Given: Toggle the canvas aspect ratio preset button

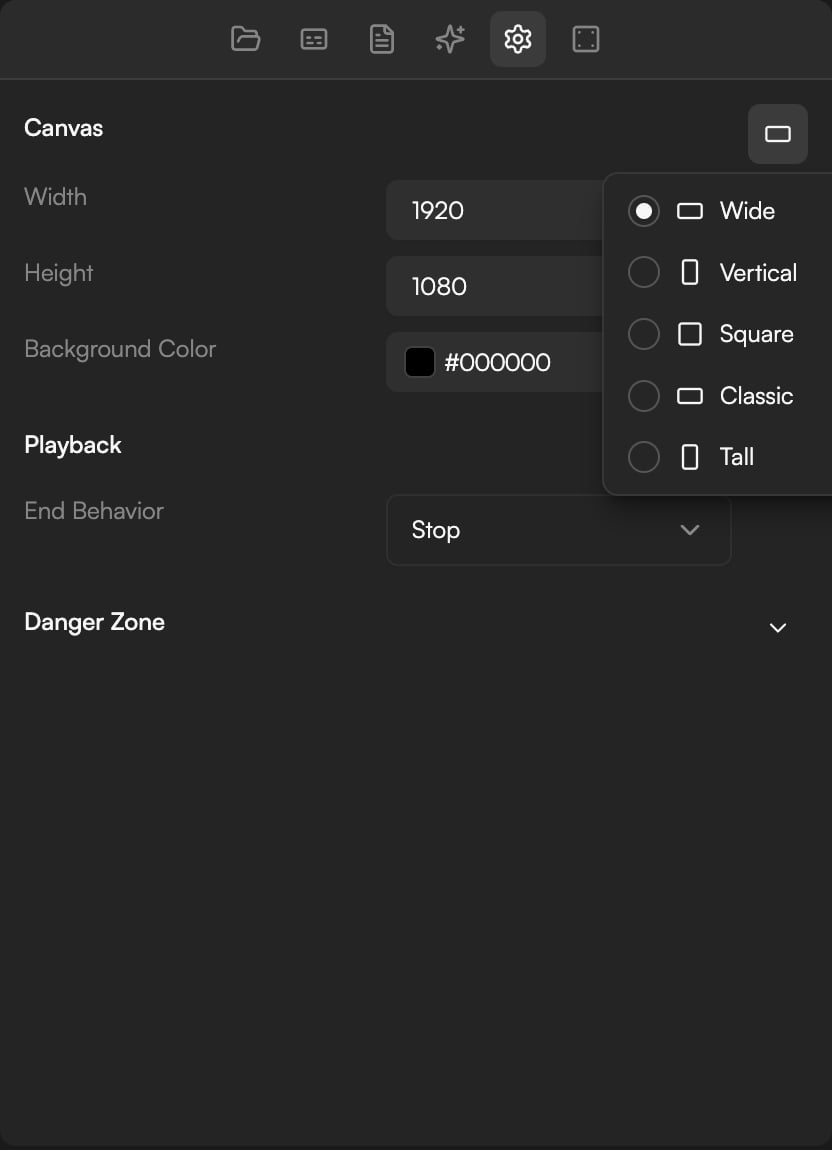Looking at the screenshot, I should click(x=778, y=133).
